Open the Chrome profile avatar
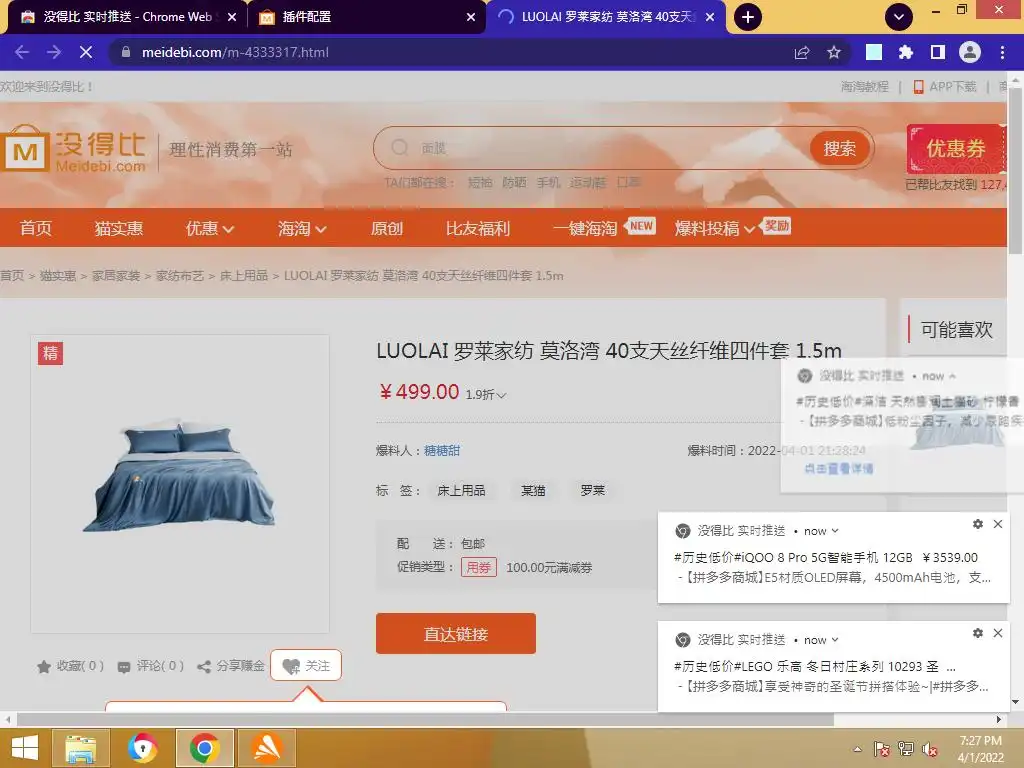The image size is (1024, 768). click(970, 52)
